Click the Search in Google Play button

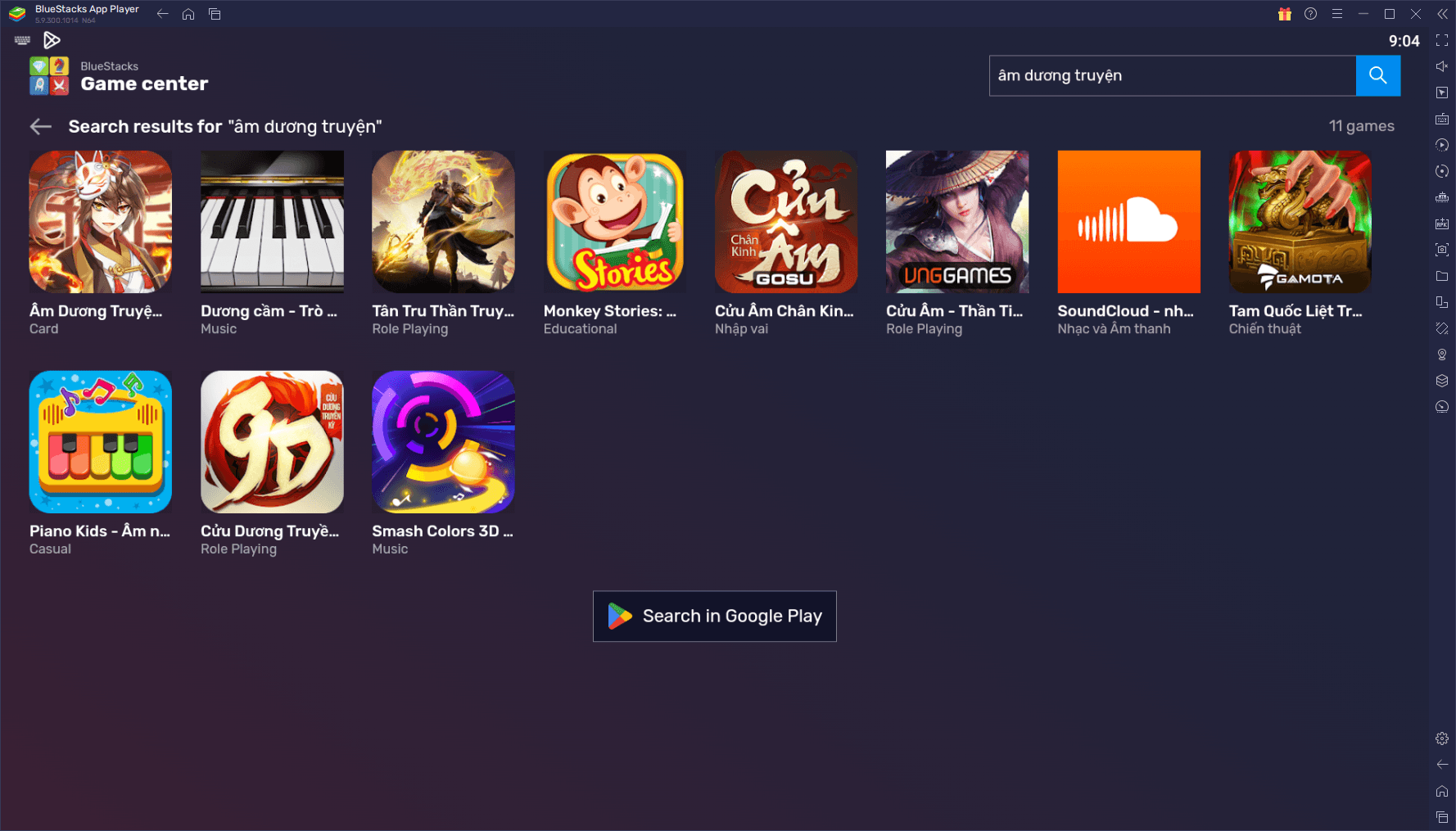(714, 616)
